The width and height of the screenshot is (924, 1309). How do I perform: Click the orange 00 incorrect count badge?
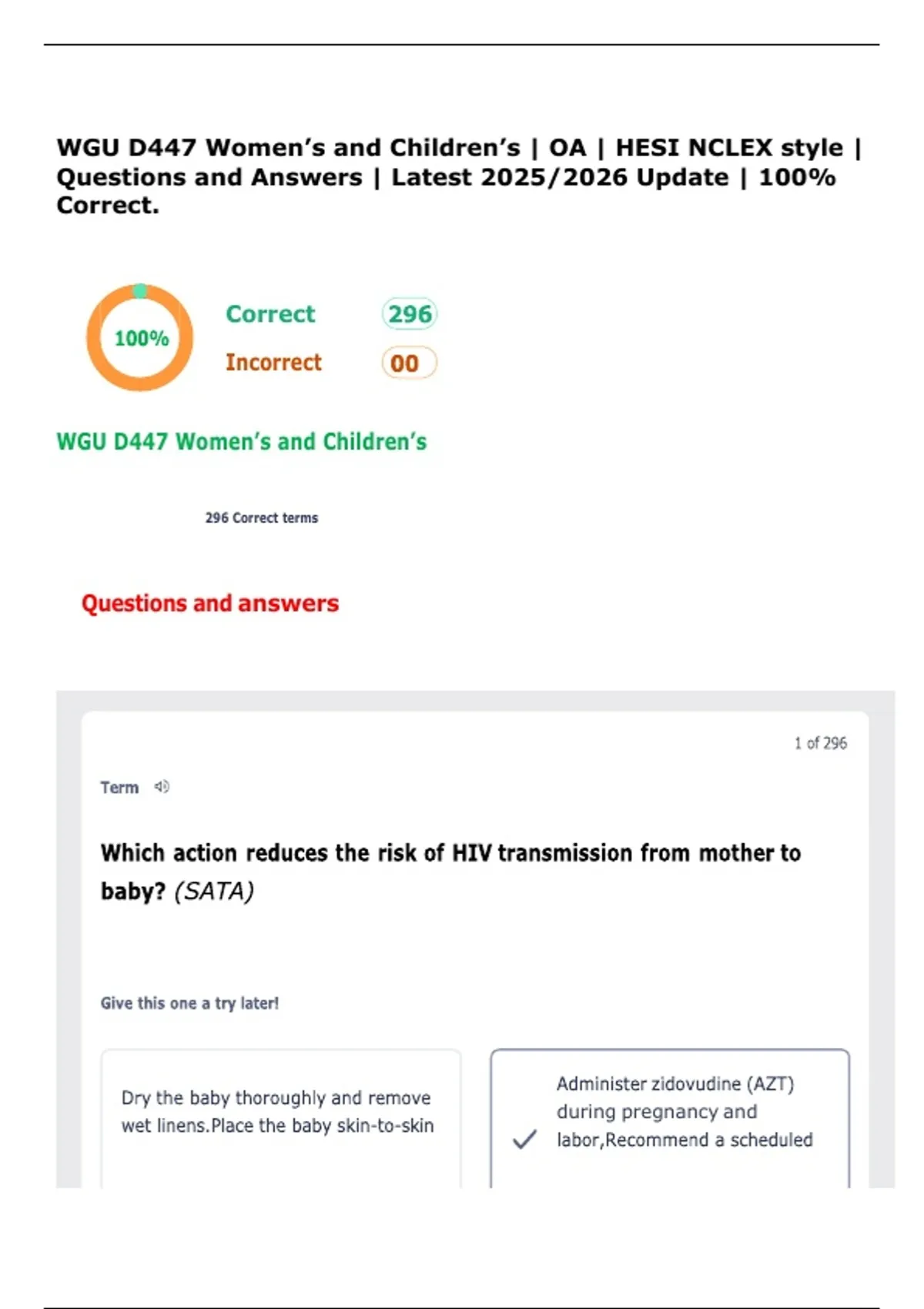pyautogui.click(x=409, y=363)
